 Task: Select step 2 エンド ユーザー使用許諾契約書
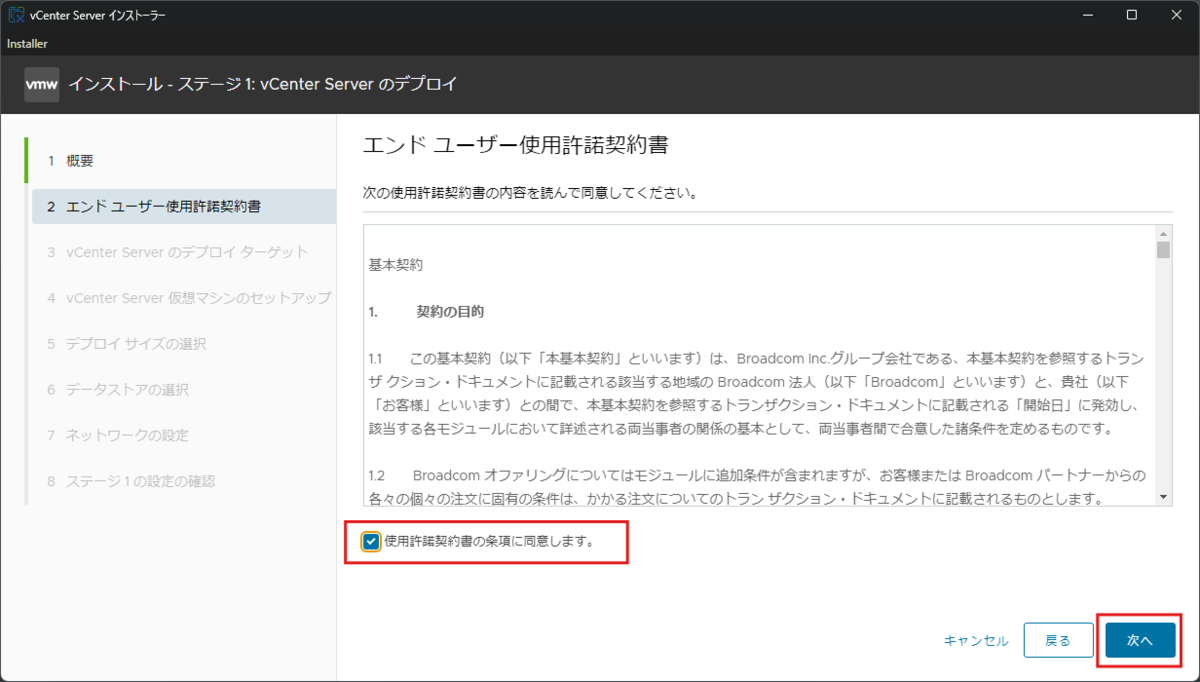click(184, 207)
